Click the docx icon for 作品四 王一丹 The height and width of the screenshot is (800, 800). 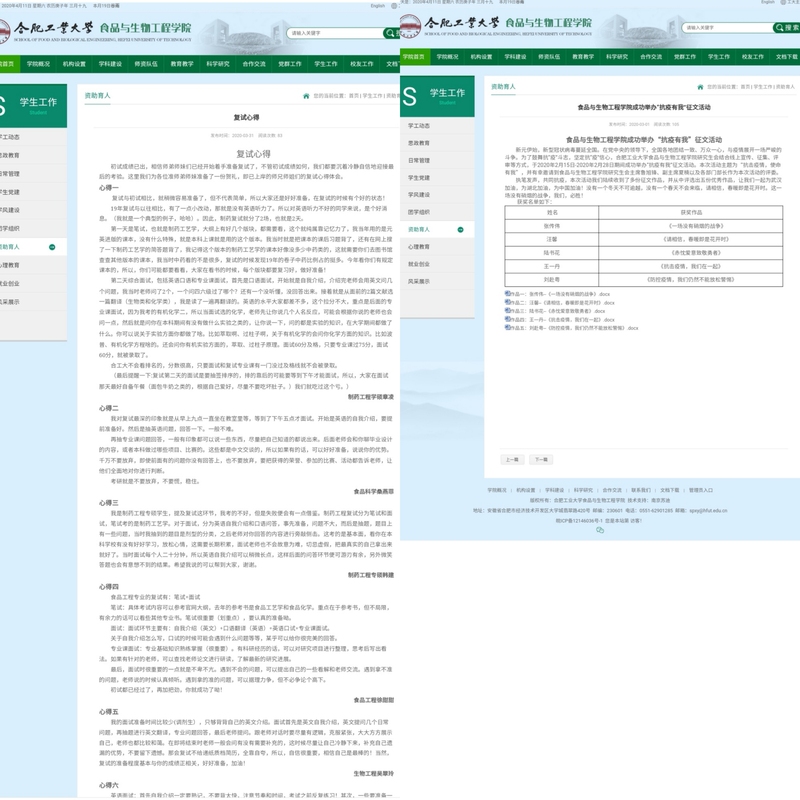click(508, 319)
